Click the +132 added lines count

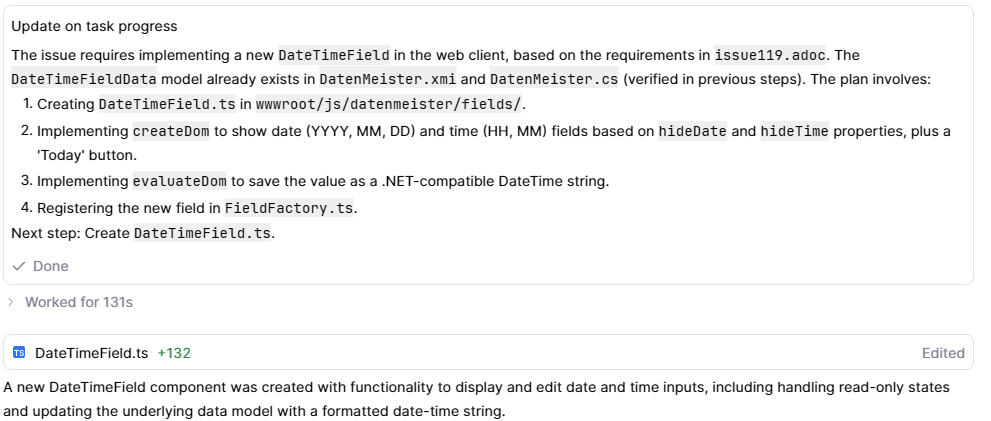174,353
